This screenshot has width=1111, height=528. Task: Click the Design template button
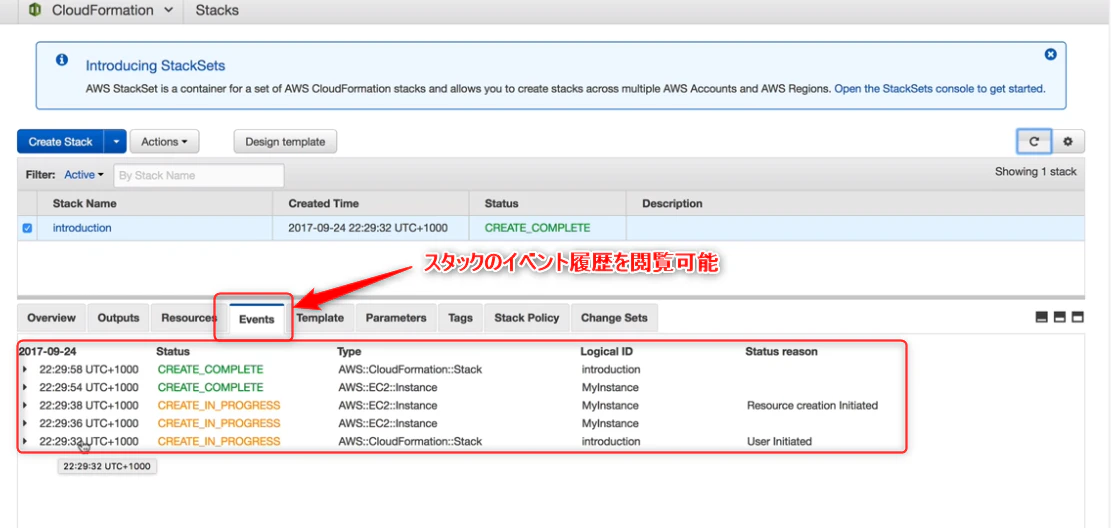tap(285, 142)
